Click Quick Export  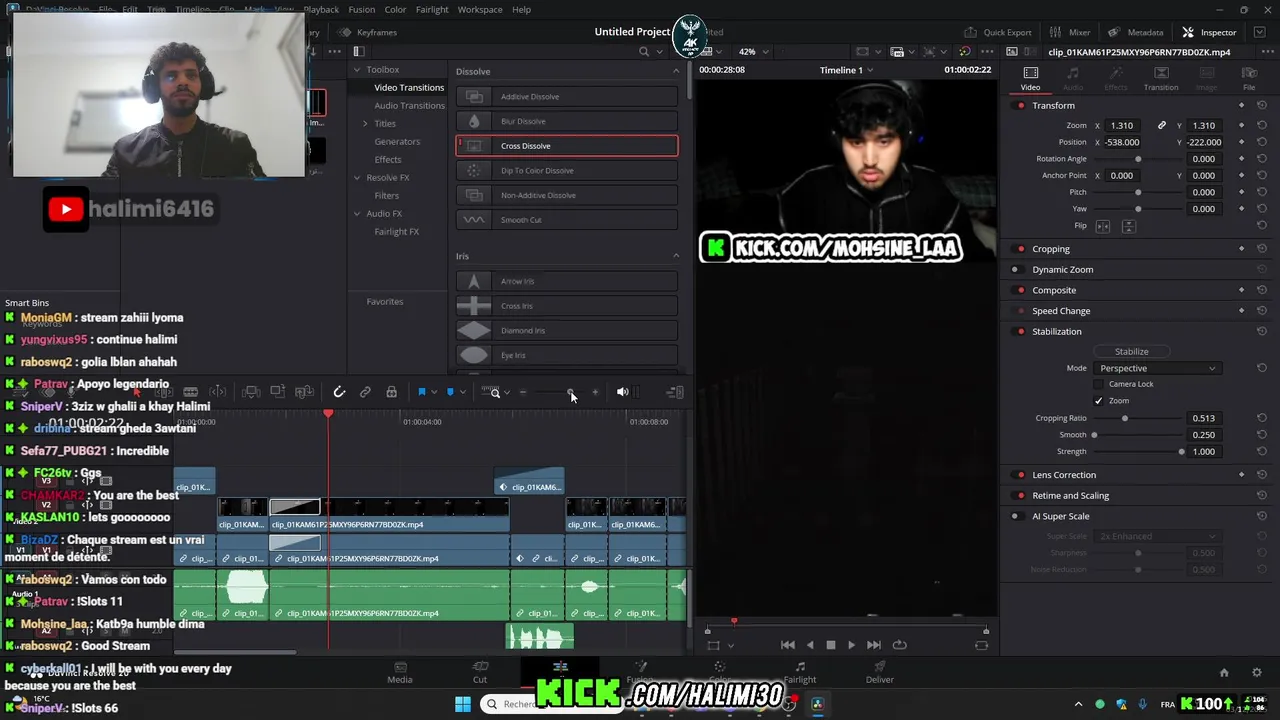tap(998, 32)
